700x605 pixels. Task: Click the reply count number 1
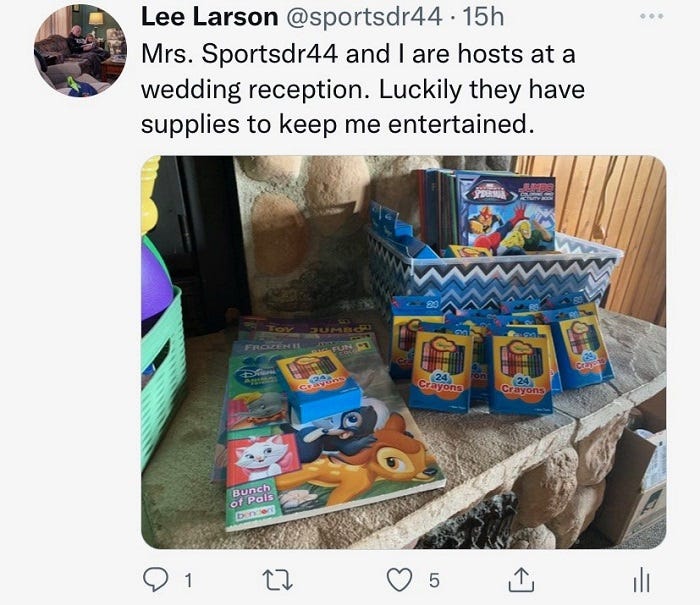tap(188, 580)
